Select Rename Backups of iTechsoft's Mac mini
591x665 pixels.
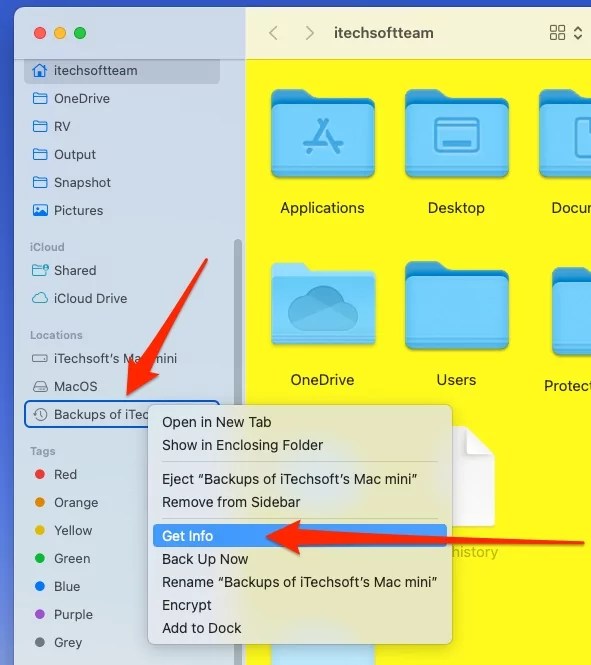299,582
